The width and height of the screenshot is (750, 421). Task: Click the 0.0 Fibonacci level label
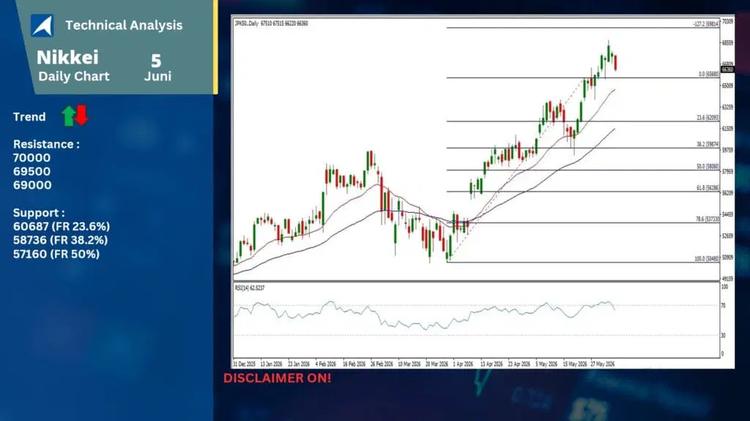click(x=709, y=74)
